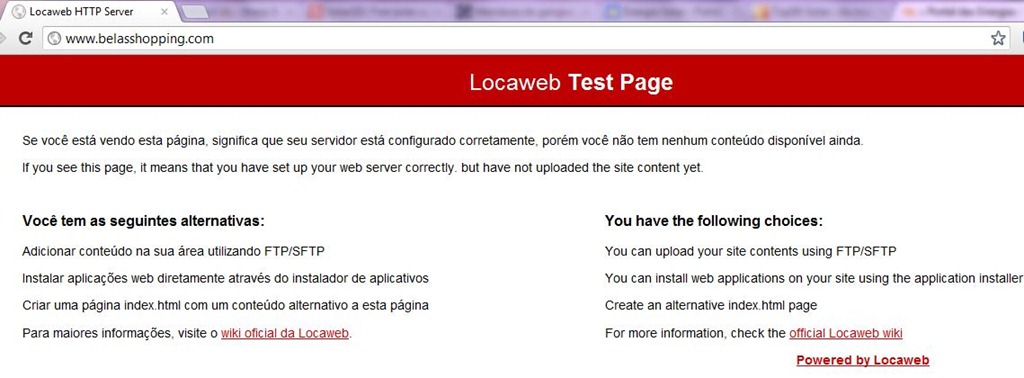Click 'You have the following choices:' heading
The height and width of the screenshot is (378, 1024).
[714, 221]
